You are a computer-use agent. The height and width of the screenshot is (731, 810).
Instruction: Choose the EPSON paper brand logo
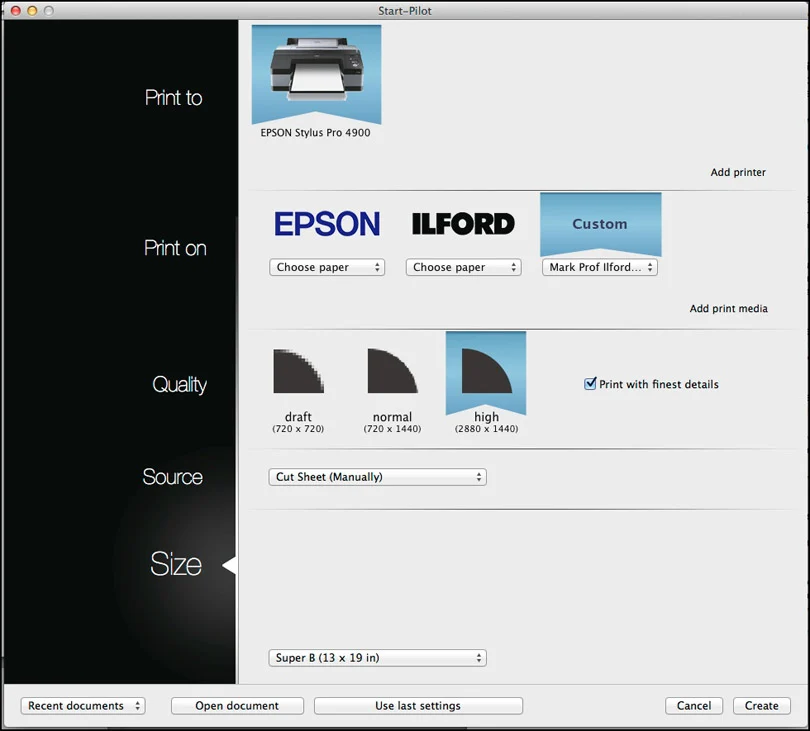click(x=326, y=224)
